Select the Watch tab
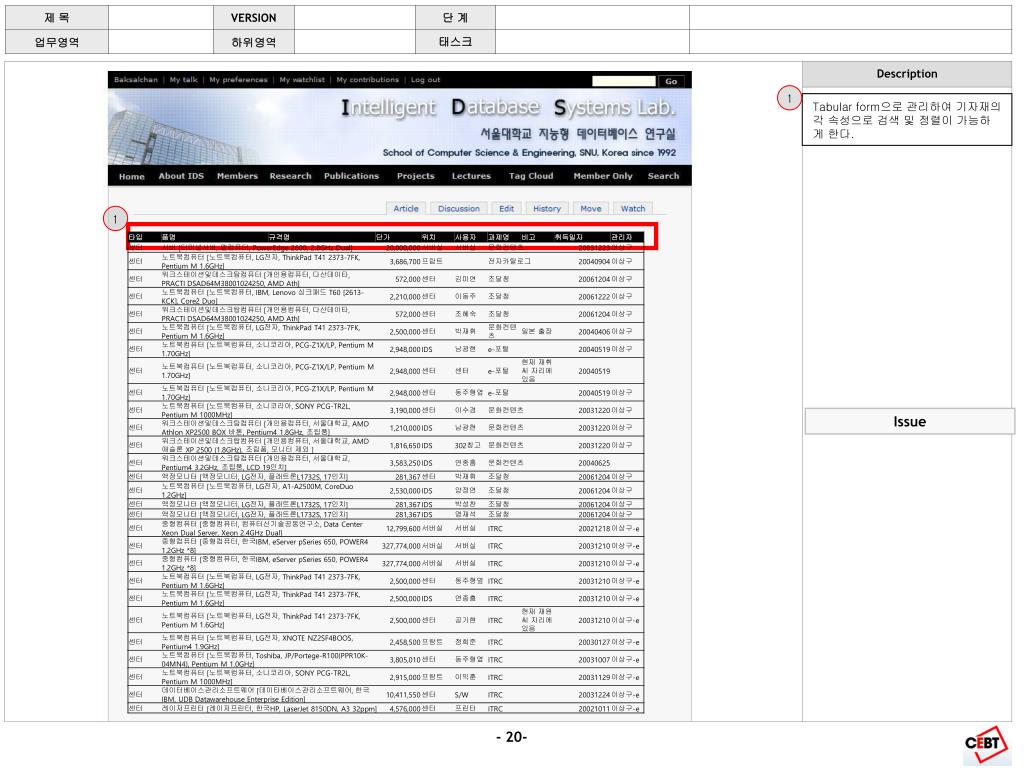This screenshot has height=768, width=1024. [632, 208]
